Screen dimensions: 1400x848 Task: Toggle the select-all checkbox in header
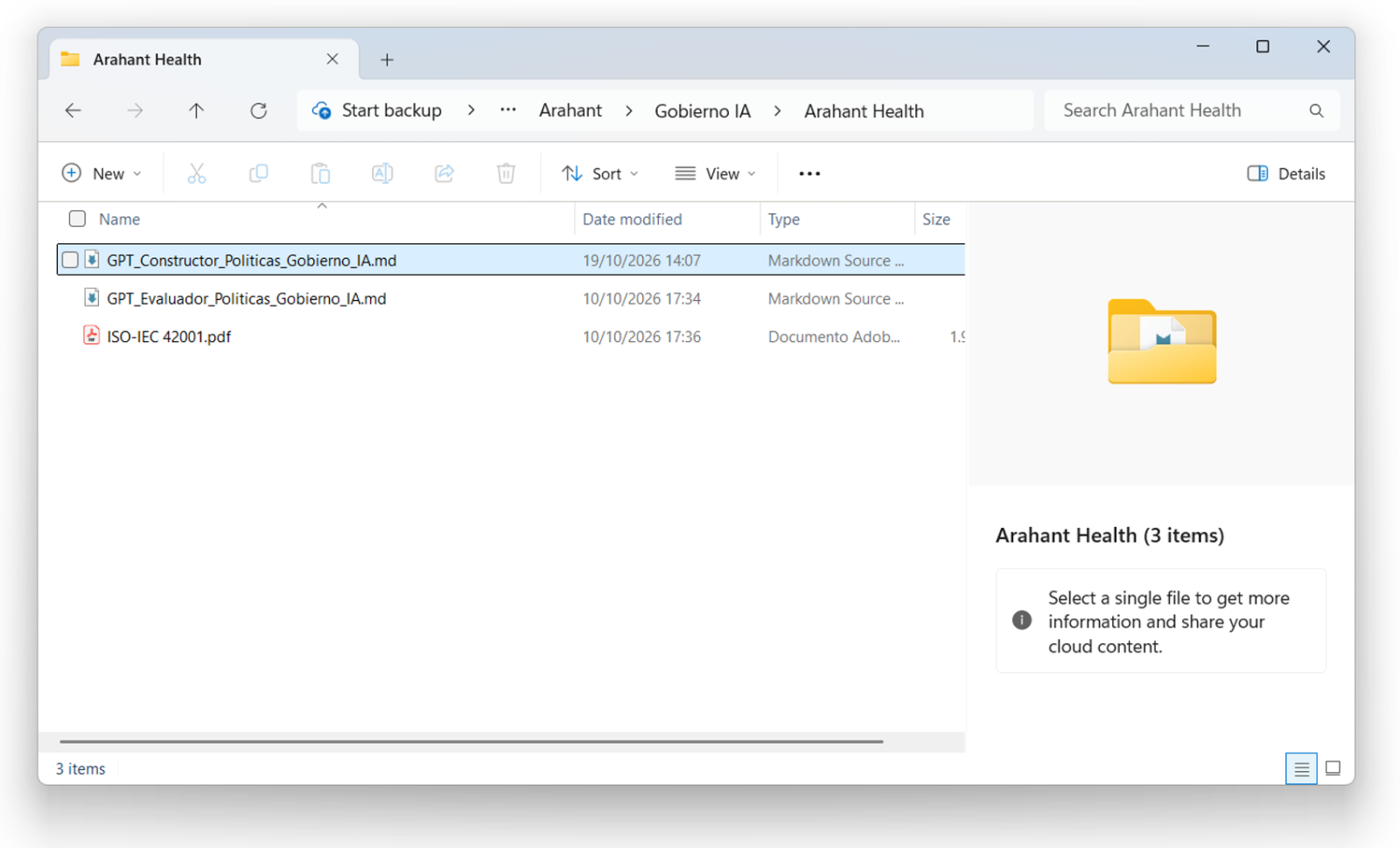pos(77,219)
